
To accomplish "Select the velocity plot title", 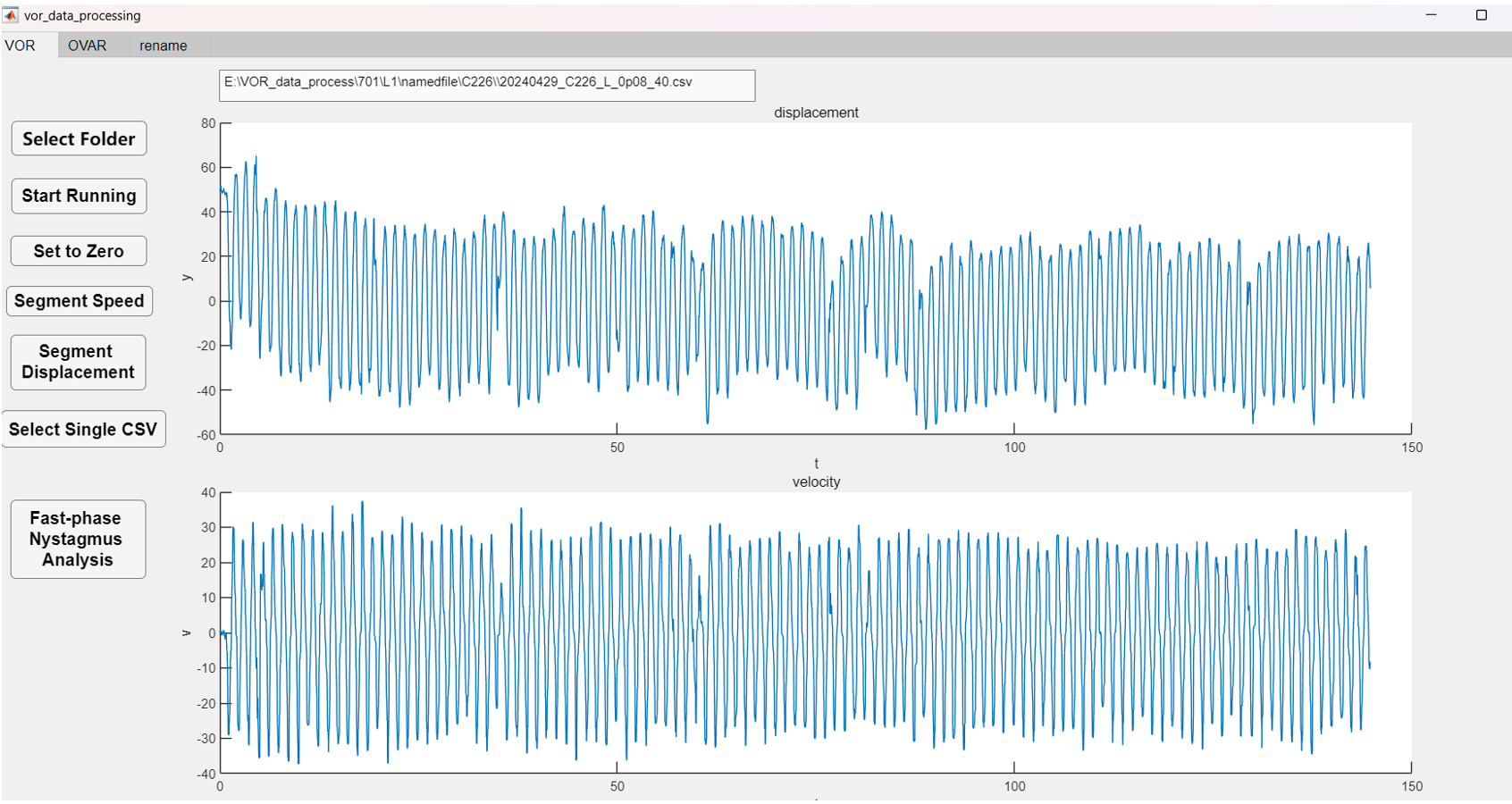I will (x=816, y=482).
